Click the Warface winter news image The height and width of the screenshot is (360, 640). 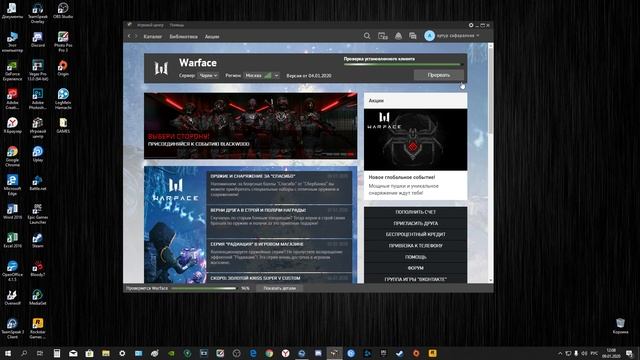click(x=176, y=224)
